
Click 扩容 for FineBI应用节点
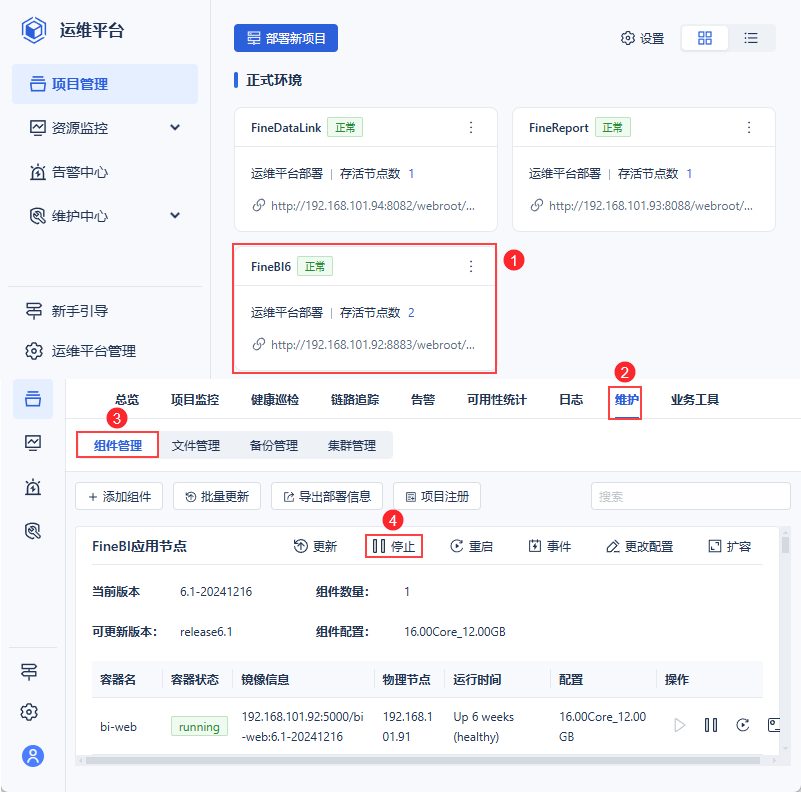(x=729, y=546)
